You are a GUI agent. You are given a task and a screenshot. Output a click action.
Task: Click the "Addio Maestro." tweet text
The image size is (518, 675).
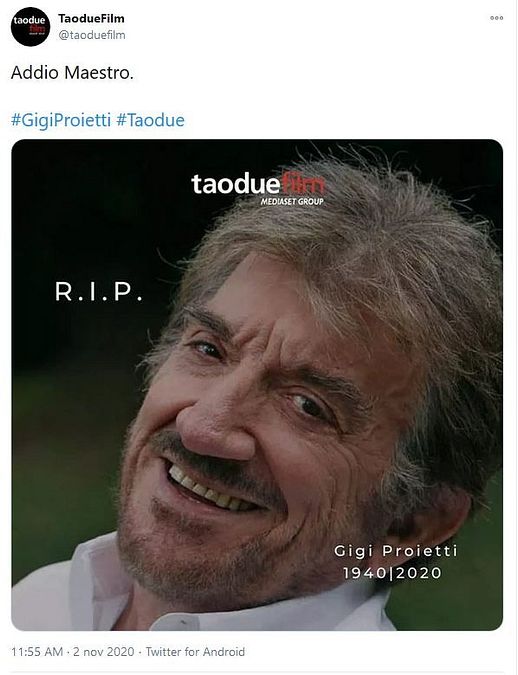tap(72, 72)
